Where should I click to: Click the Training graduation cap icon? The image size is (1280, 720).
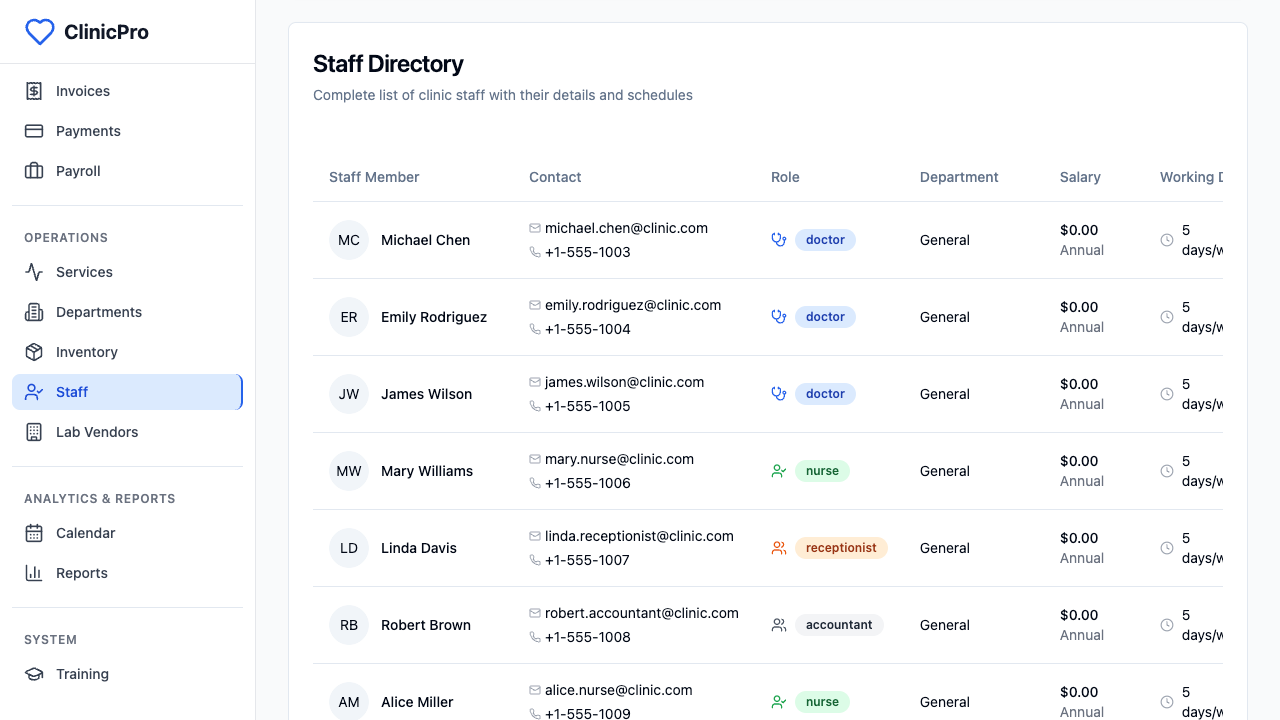[x=34, y=674]
